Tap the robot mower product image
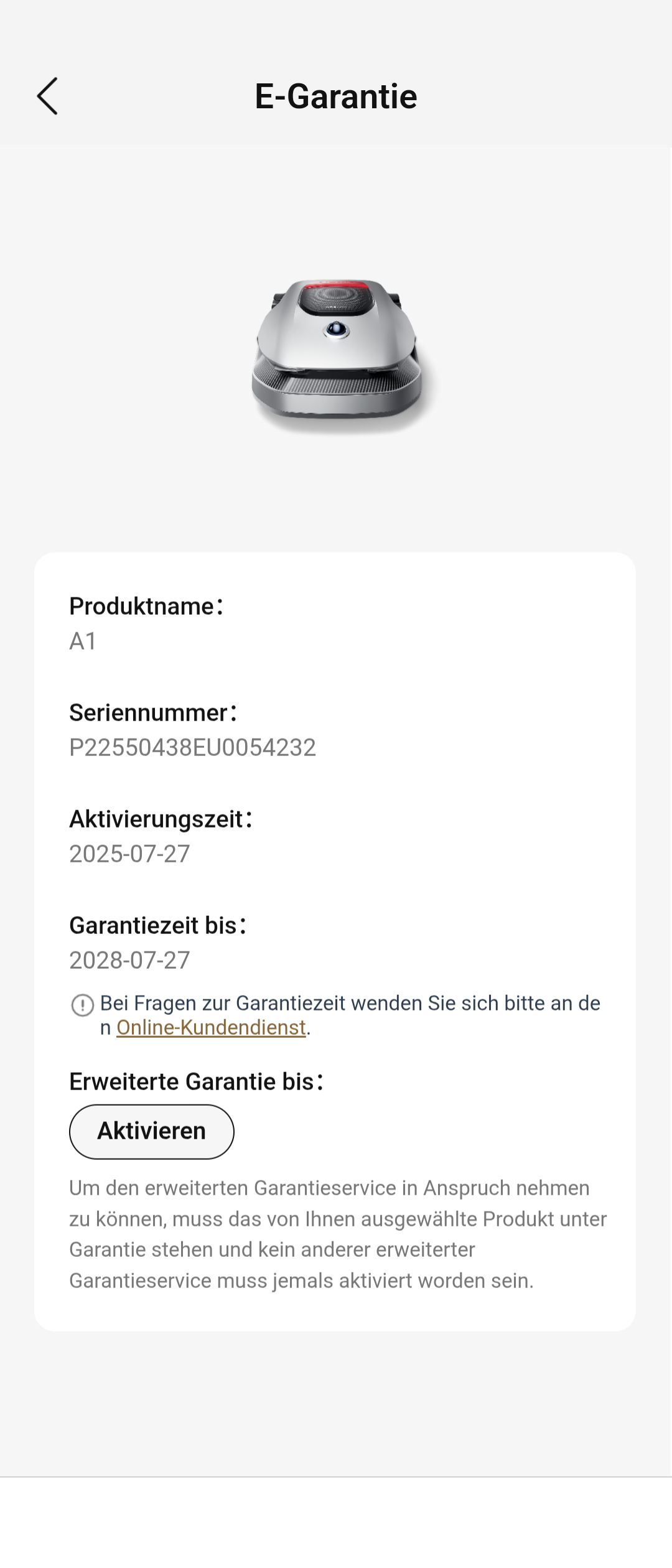This screenshot has width=672, height=1568. pyautogui.click(x=337, y=355)
